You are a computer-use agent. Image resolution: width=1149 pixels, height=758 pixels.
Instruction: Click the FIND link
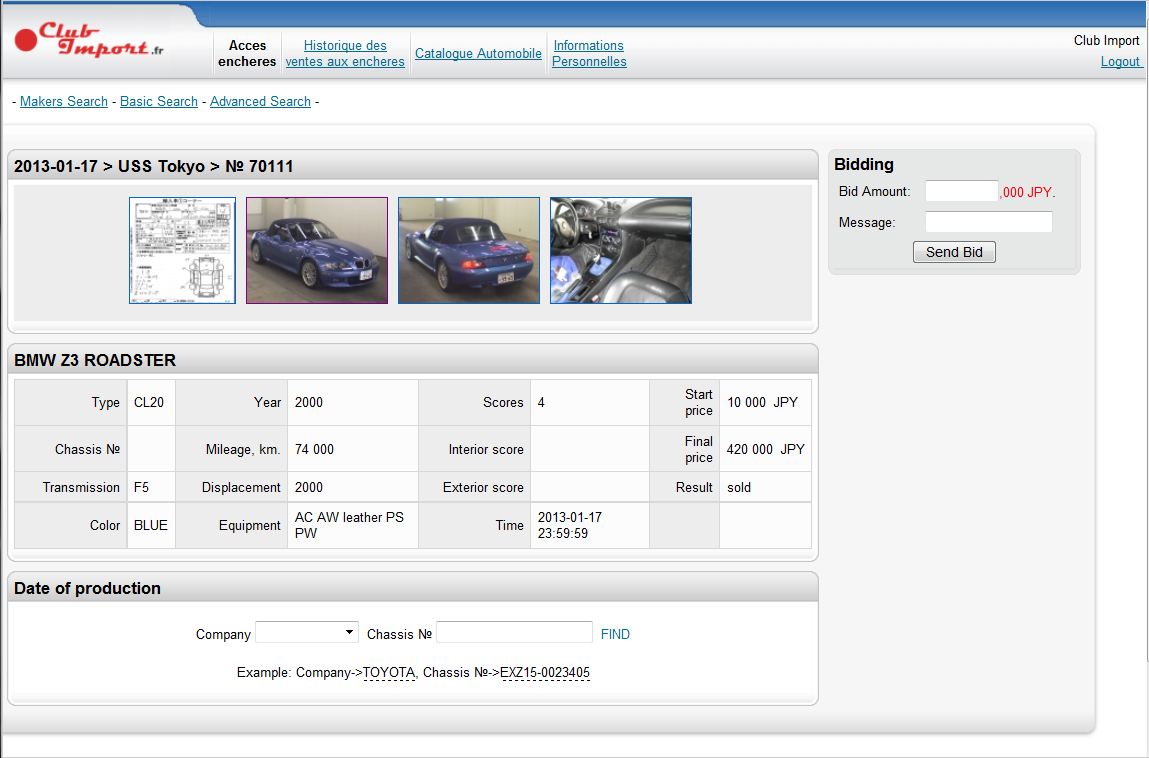(x=615, y=634)
